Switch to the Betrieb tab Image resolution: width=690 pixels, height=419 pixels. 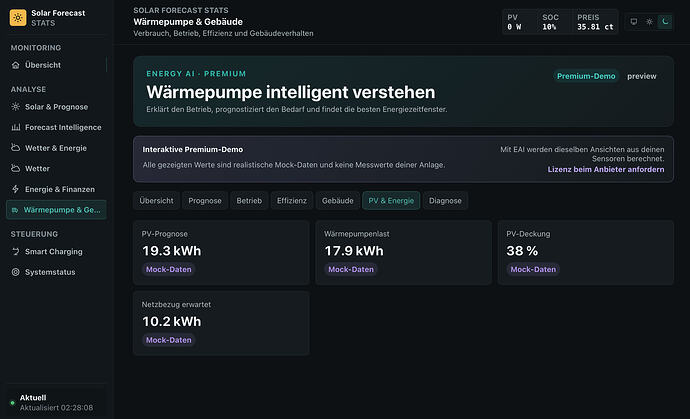pos(249,201)
